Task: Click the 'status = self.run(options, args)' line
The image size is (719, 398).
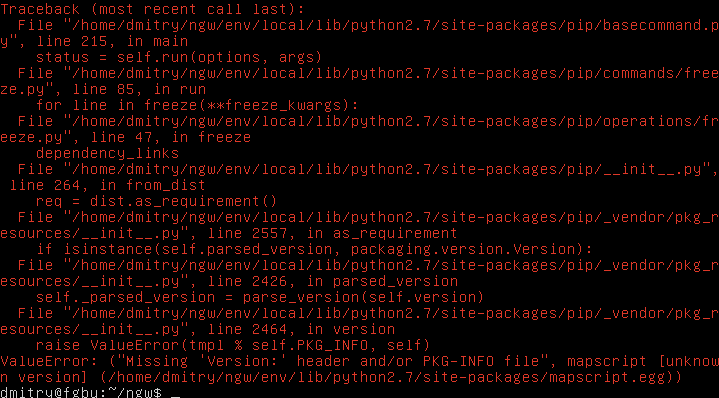Action: pyautogui.click(x=179, y=57)
